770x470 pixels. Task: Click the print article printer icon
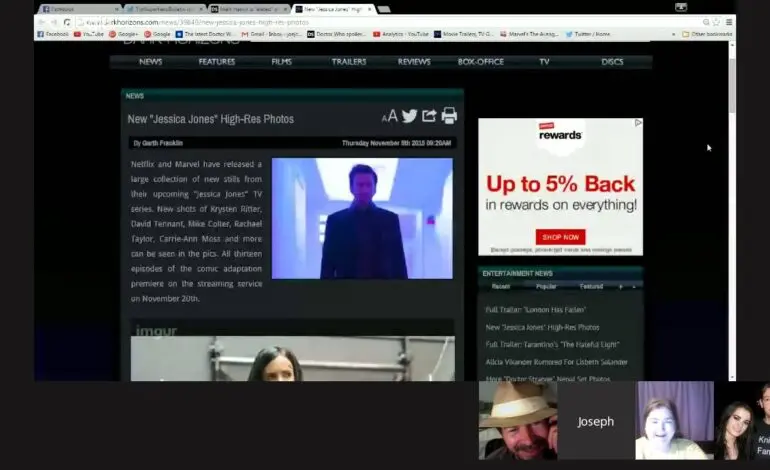449,116
